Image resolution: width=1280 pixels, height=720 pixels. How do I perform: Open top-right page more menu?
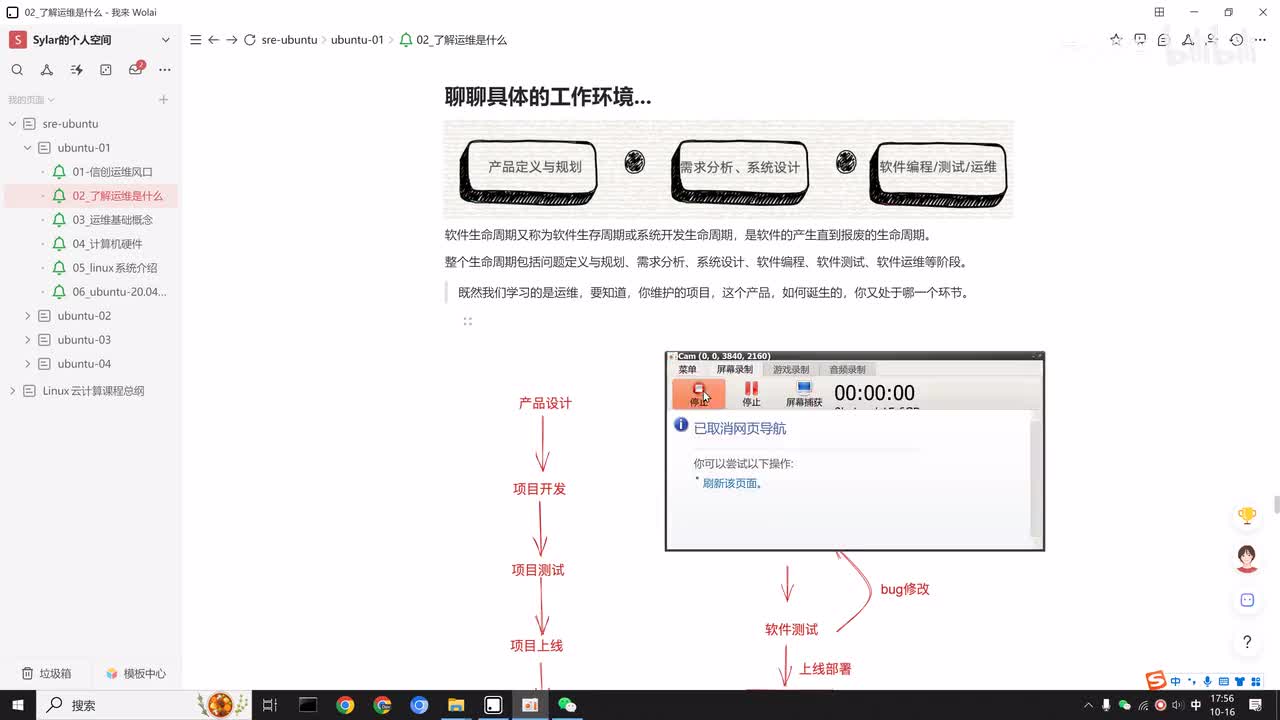1260,40
